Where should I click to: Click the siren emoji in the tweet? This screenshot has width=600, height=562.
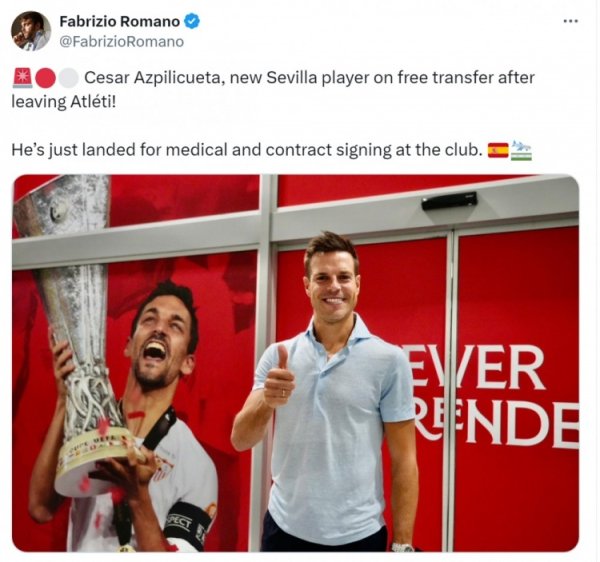[x=23, y=78]
